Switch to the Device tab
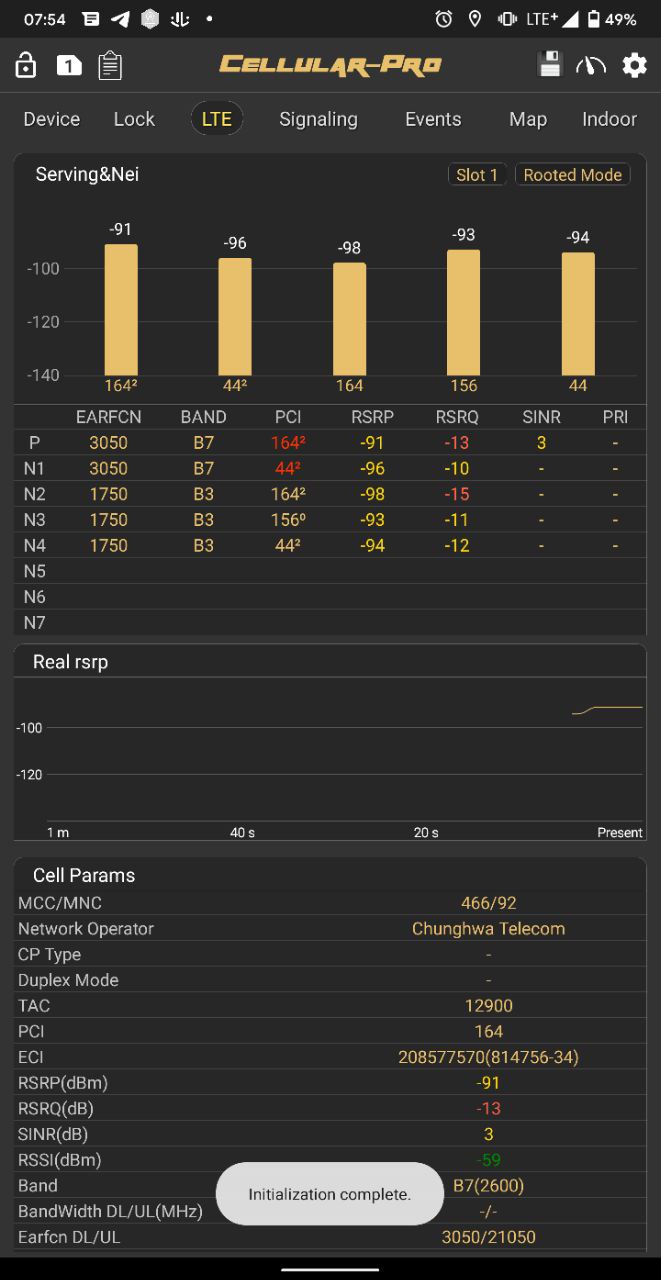Image resolution: width=661 pixels, height=1280 pixels. 52,119
